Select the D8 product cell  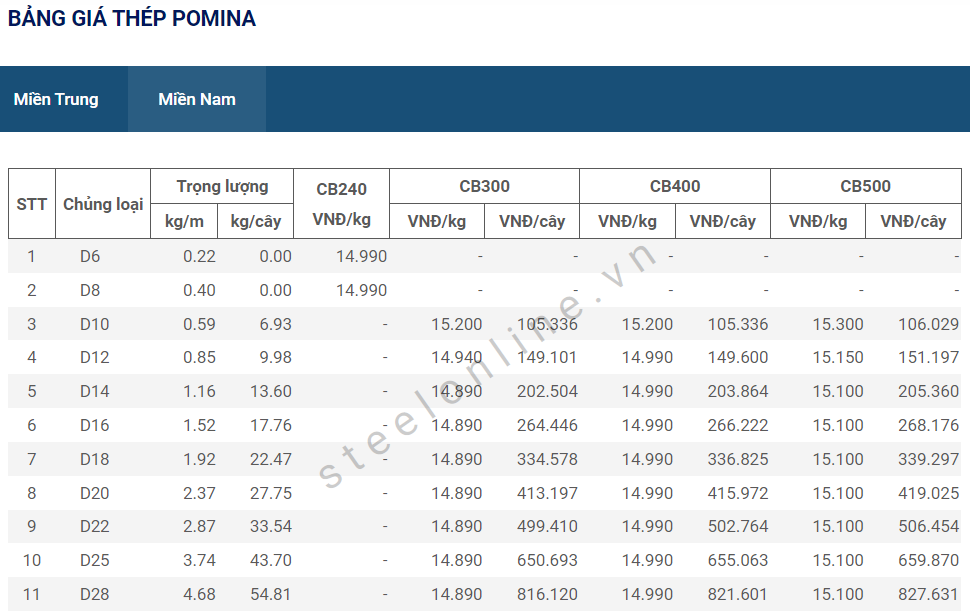click(x=90, y=290)
